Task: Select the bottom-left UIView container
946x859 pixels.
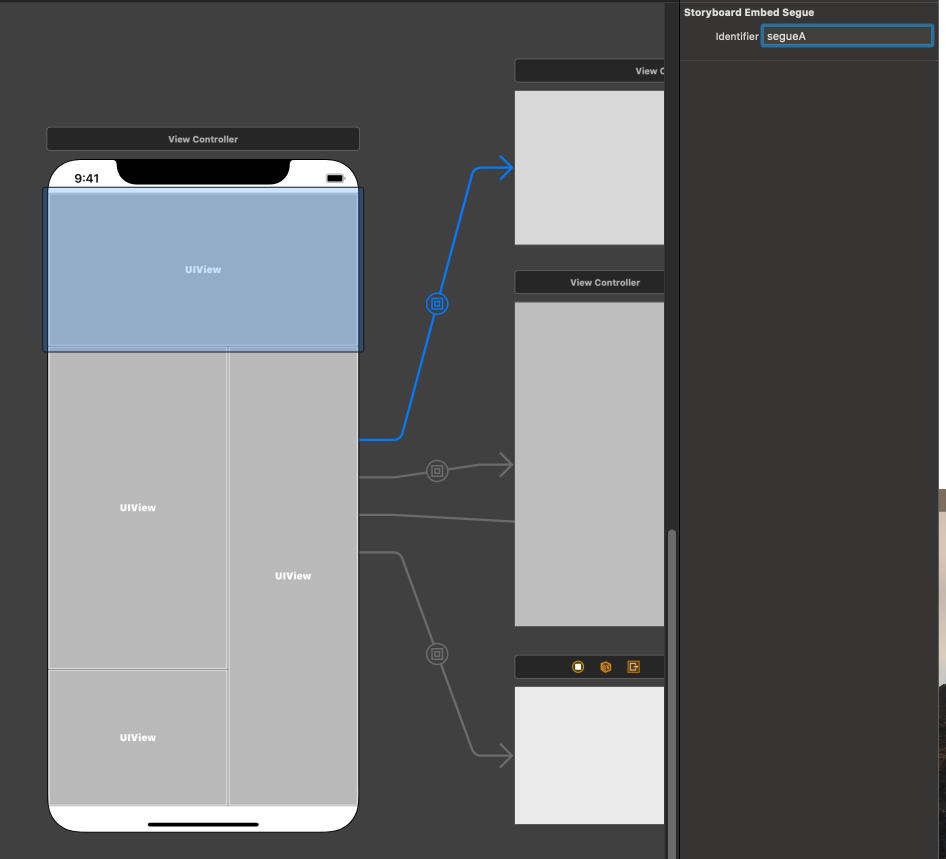Action: point(138,737)
